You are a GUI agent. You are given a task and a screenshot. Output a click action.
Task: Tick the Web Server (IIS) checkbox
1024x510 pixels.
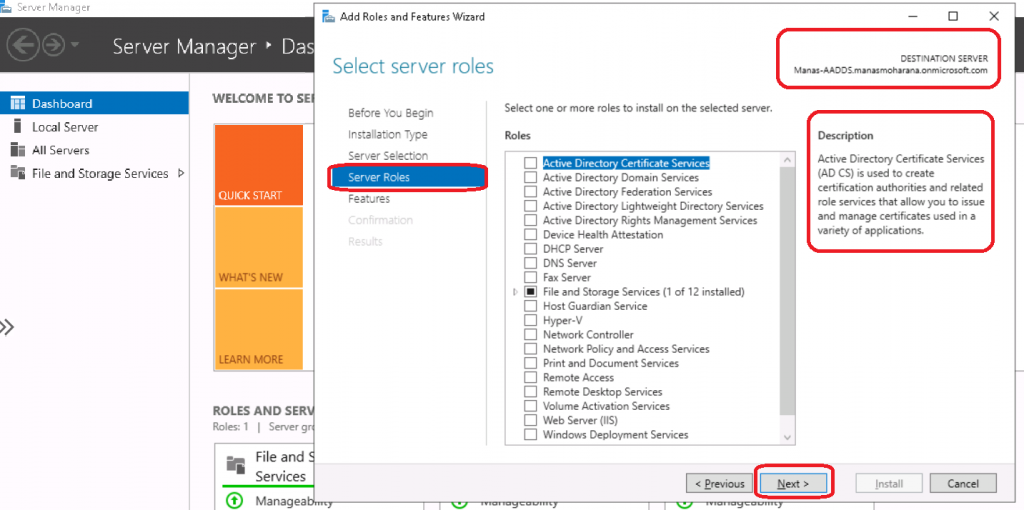(x=531, y=421)
